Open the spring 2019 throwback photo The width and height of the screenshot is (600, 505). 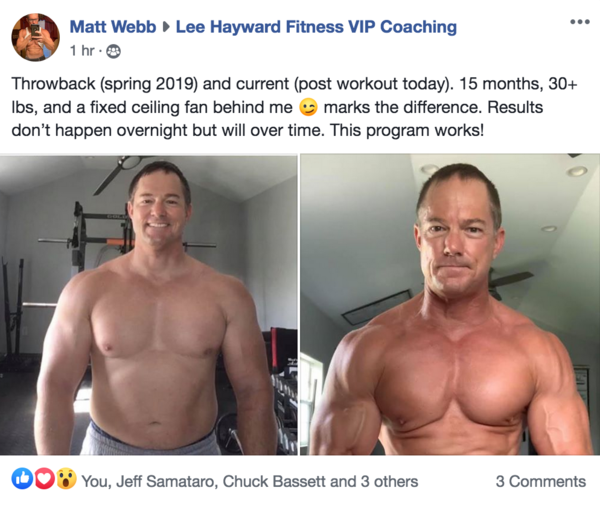coord(148,305)
